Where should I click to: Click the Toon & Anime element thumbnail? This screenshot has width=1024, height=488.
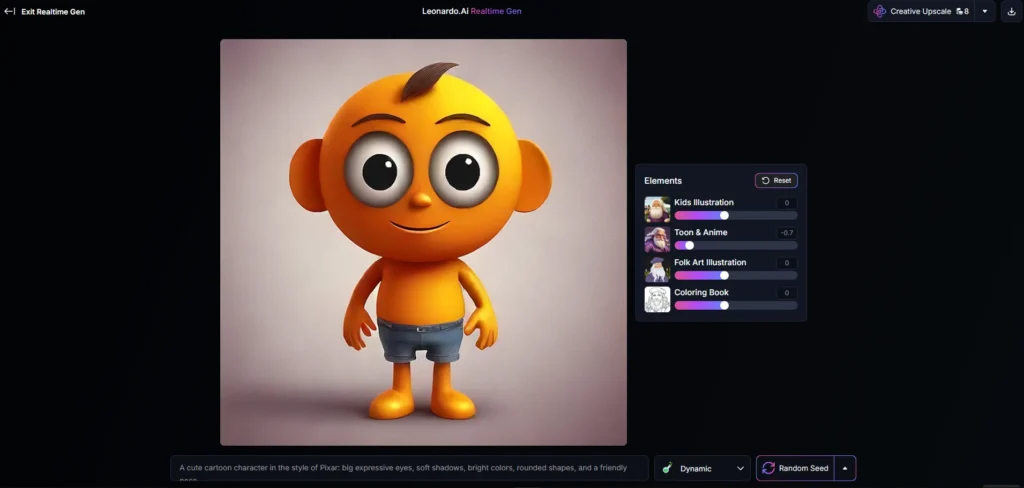[x=657, y=240]
